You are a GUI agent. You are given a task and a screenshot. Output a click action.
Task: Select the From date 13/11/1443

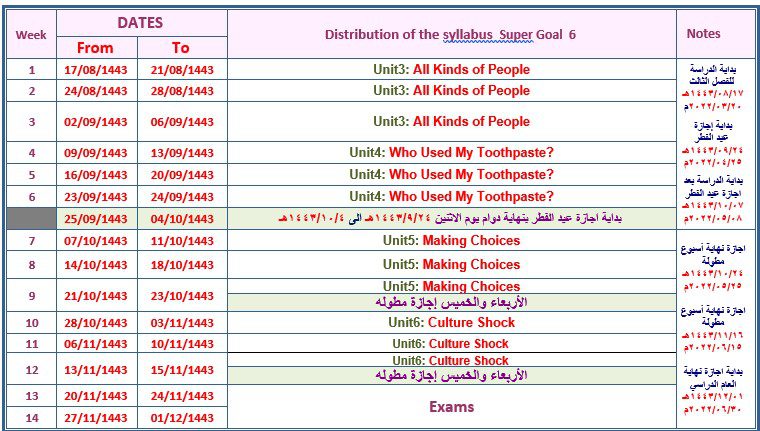point(96,370)
